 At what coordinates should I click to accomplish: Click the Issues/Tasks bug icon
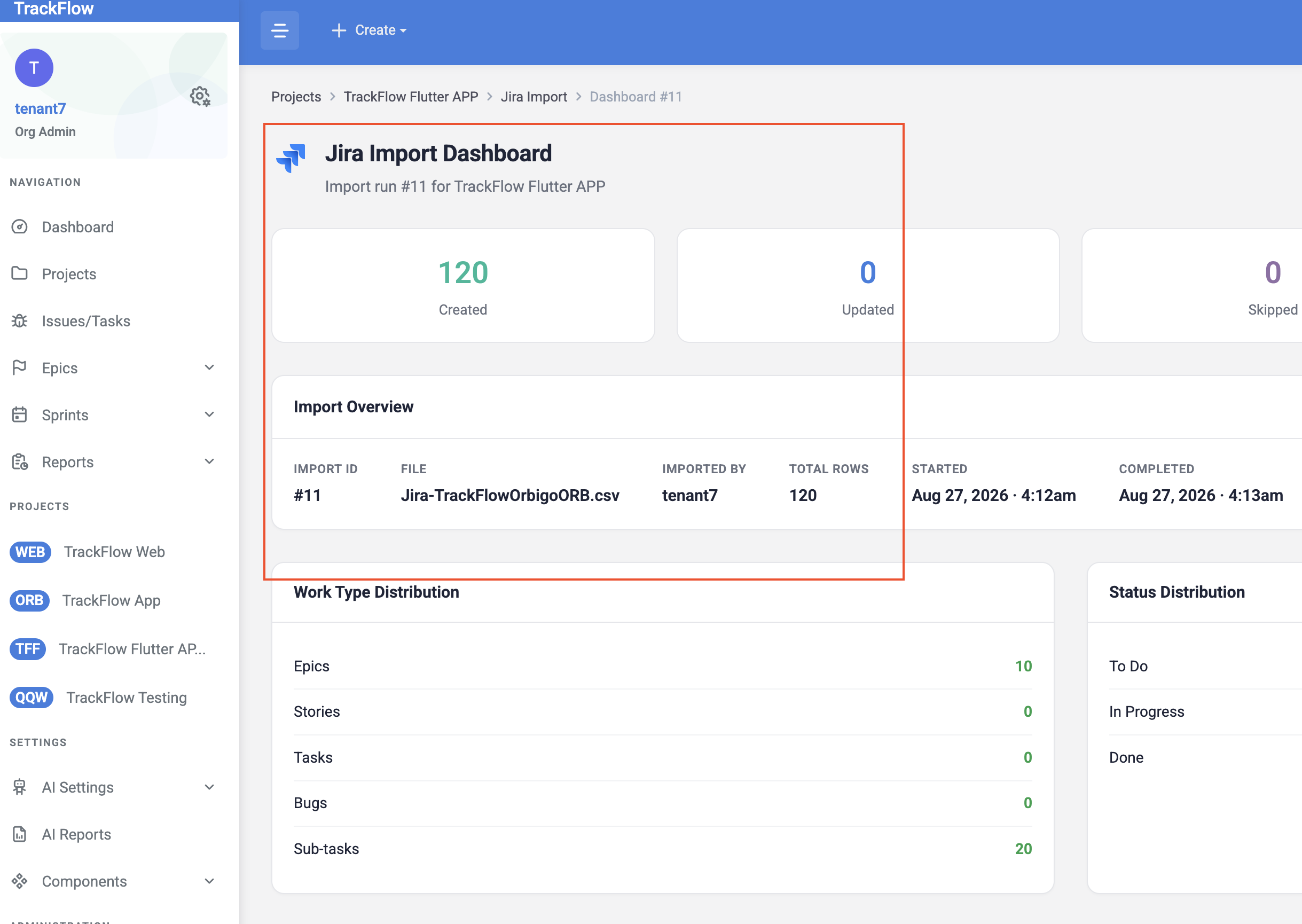(20, 321)
